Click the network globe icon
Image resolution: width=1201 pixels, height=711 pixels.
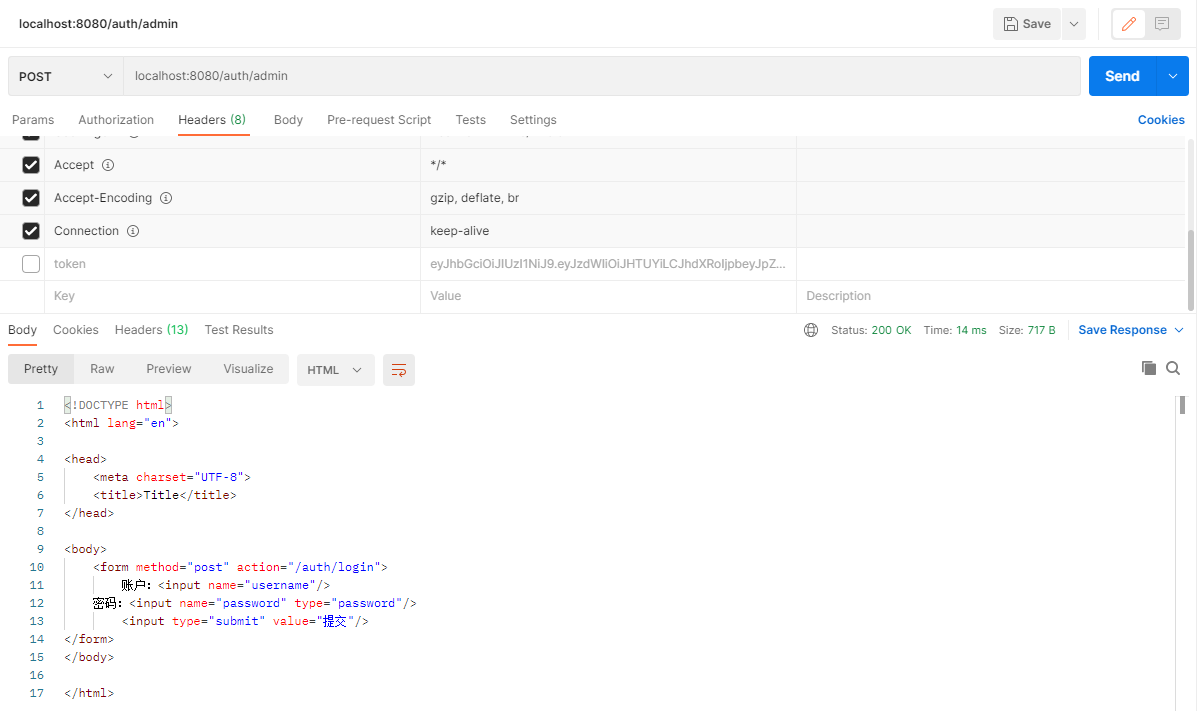click(811, 330)
